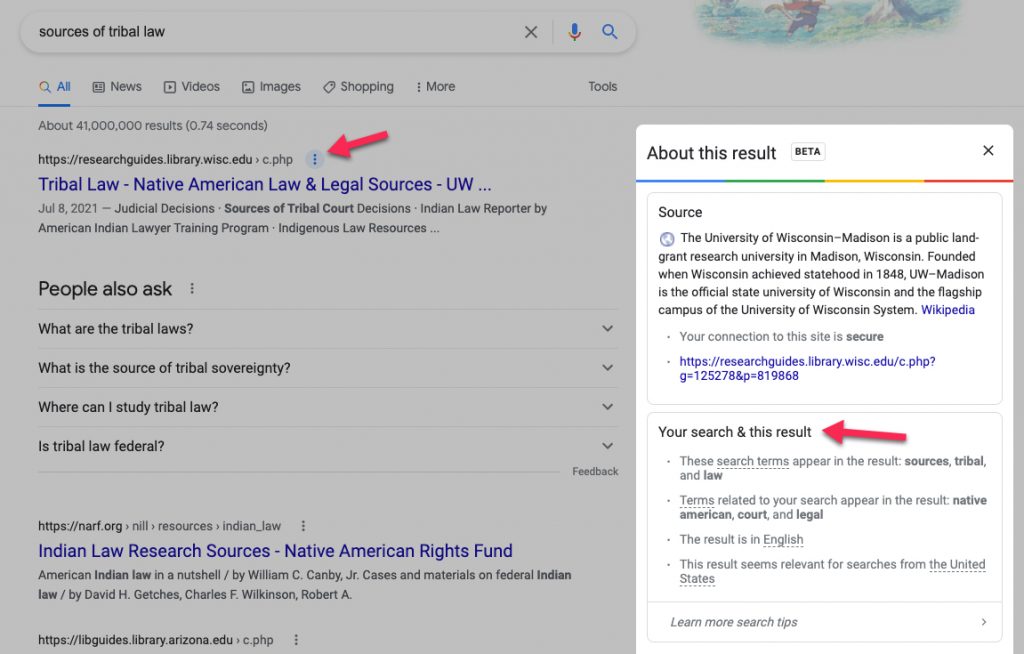This screenshot has width=1024, height=654.
Task: Click the 'People also ask' heading
Action: pyautogui.click(x=105, y=289)
